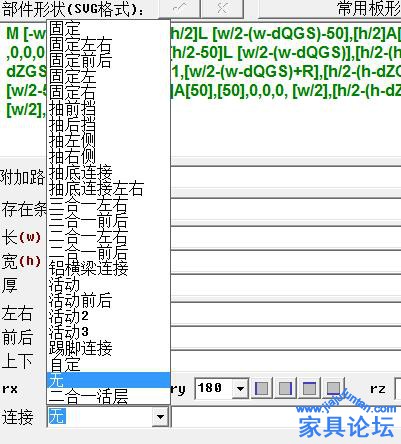The image size is (401, 444).
Task: Select highlighted 无 item in list
Action: (108, 380)
